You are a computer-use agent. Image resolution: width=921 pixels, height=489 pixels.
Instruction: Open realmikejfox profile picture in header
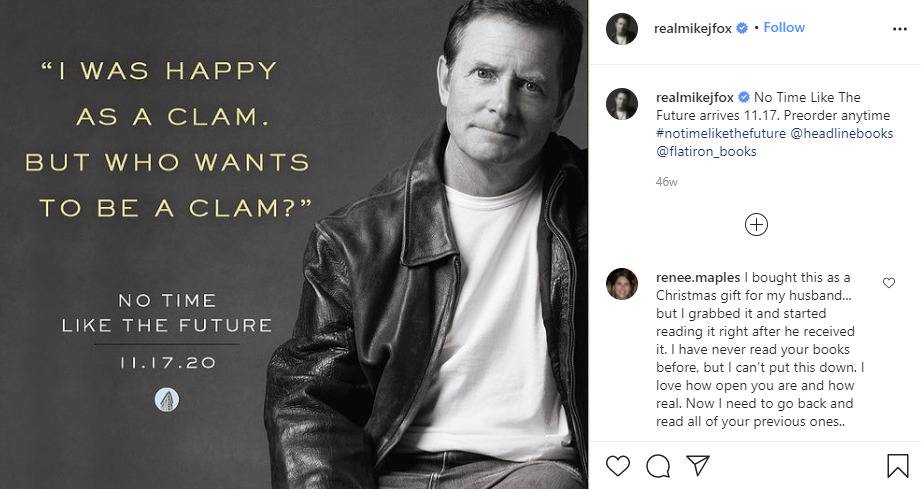point(622,29)
